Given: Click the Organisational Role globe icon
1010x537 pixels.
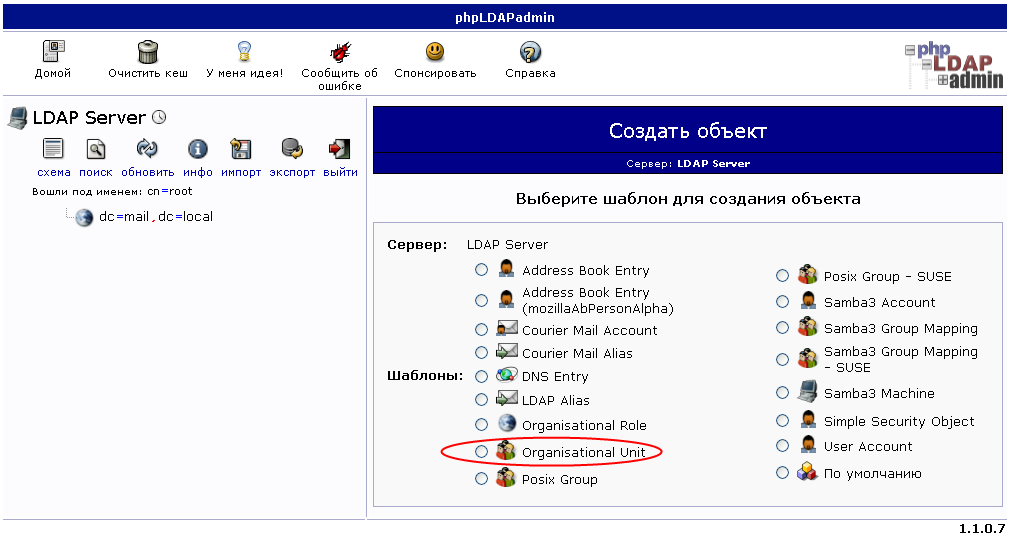Looking at the screenshot, I should (507, 423).
